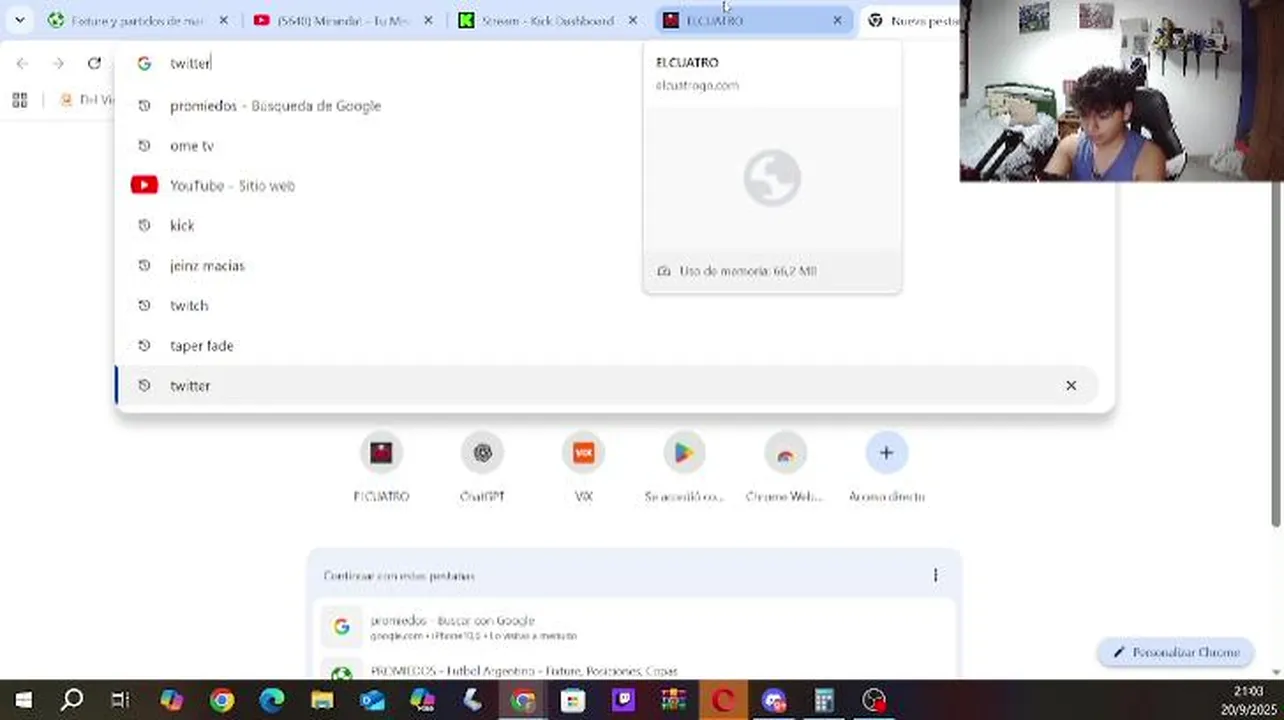Select the 'ome tv' suggestion
The height and width of the screenshot is (720, 1284).
[x=606, y=145]
